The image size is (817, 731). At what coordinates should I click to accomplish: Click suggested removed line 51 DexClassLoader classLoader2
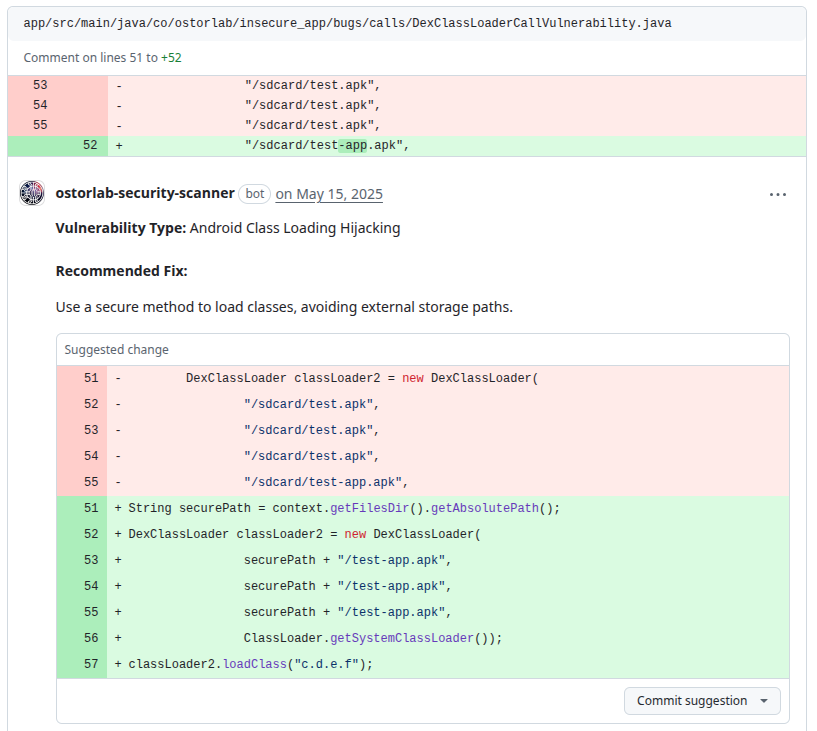(423, 378)
